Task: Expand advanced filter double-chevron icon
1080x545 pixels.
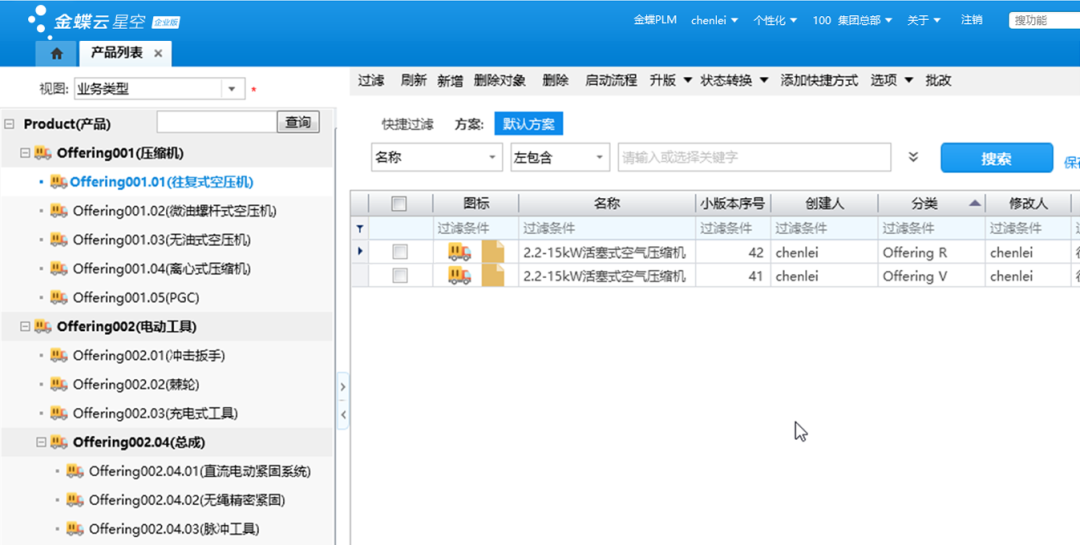Action: click(913, 157)
